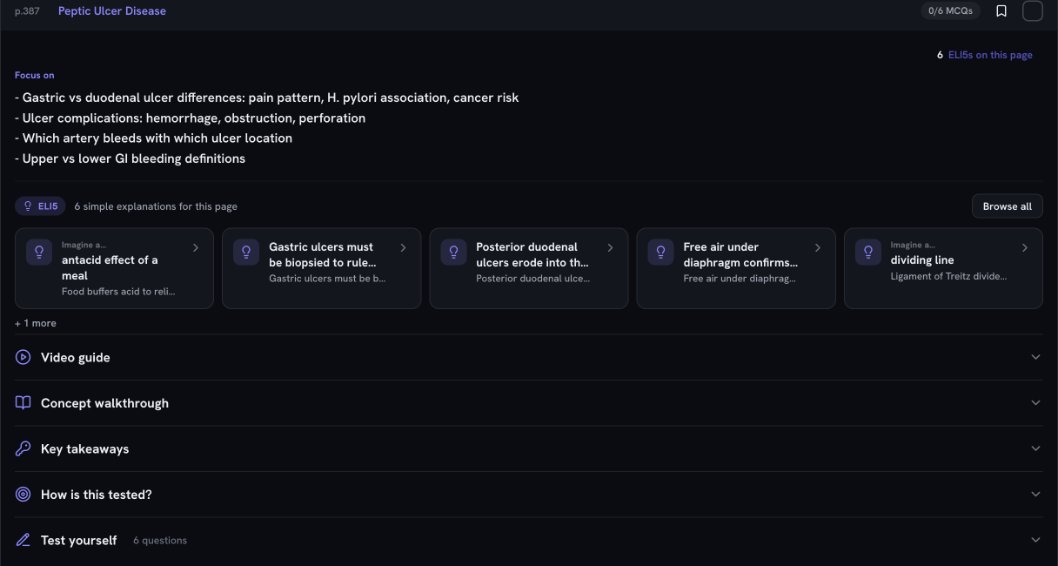This screenshot has height=566, width=1058.
Task: Click chevron on Posterior duodenal card
Action: coord(610,248)
